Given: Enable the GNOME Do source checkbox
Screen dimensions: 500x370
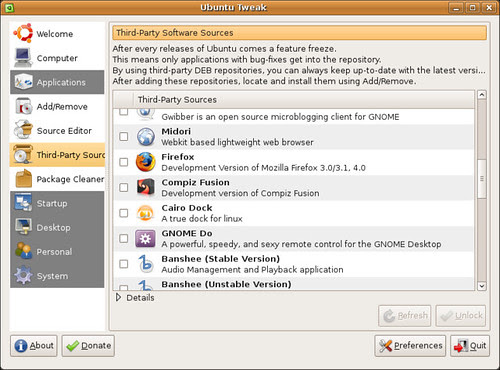Looking at the screenshot, I should click(x=124, y=238).
